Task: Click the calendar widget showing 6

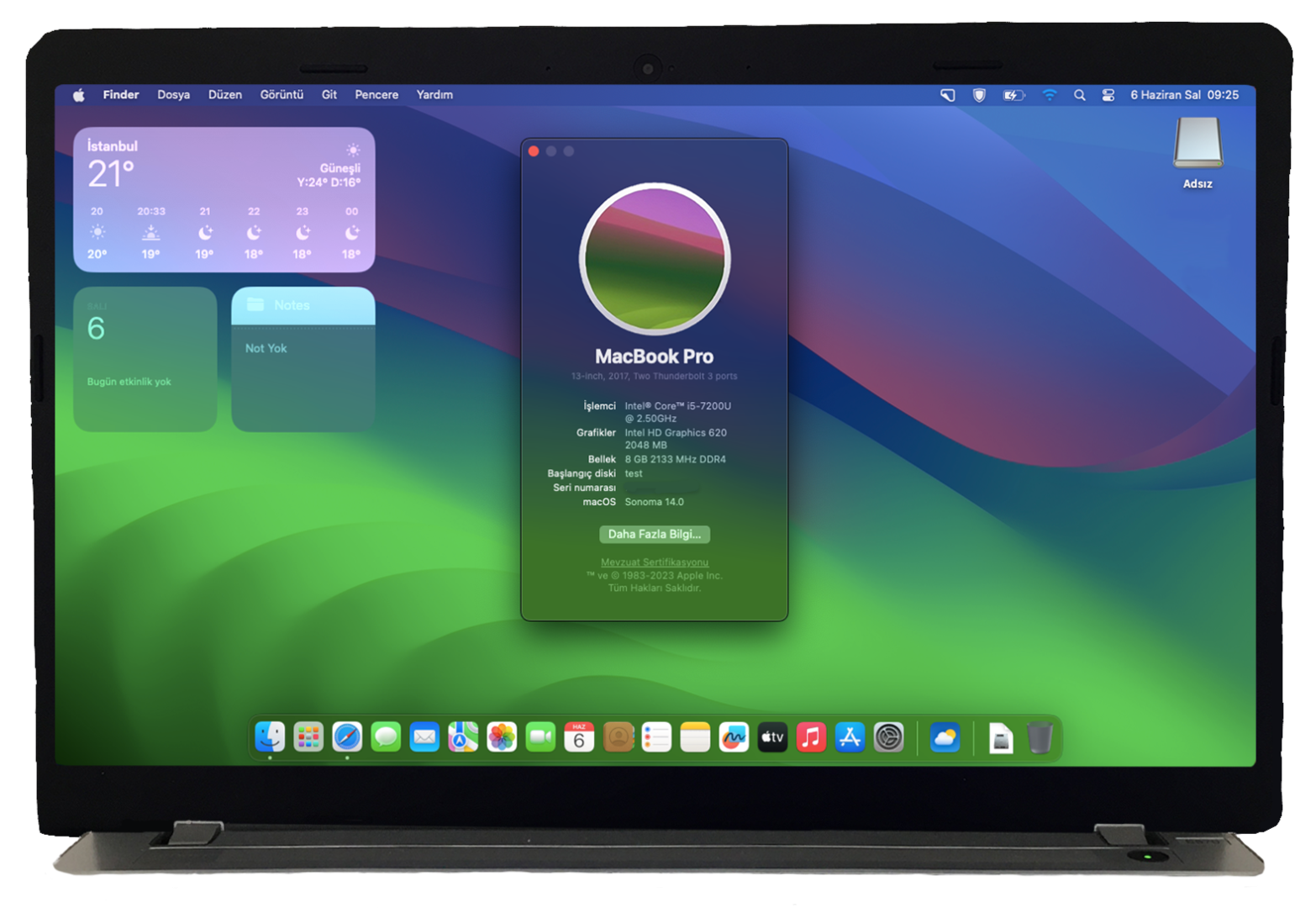Action: tap(145, 359)
